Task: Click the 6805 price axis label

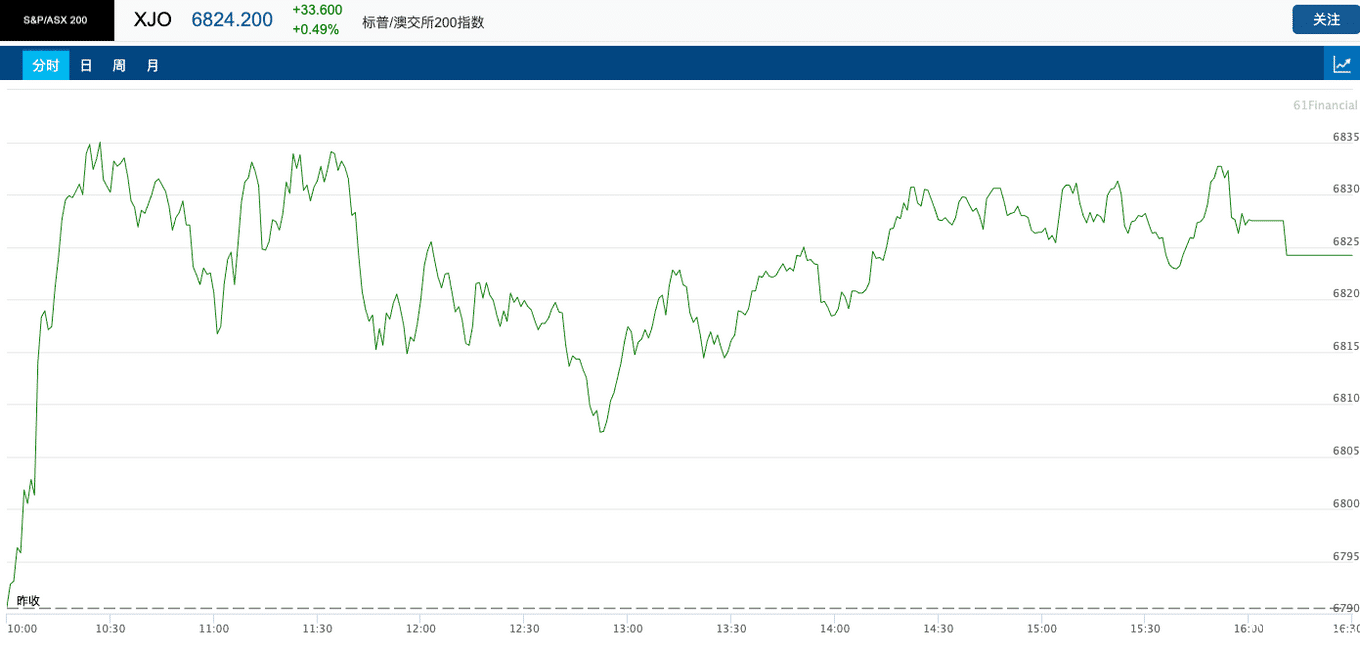Action: point(1345,451)
